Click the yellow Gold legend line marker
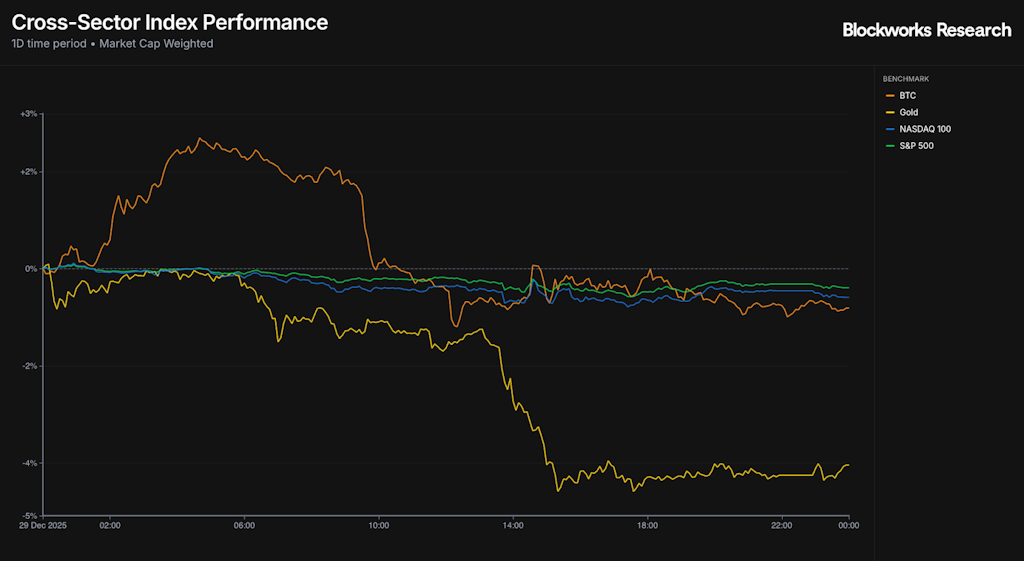Viewport: 1024px width, 561px height. [x=889, y=113]
